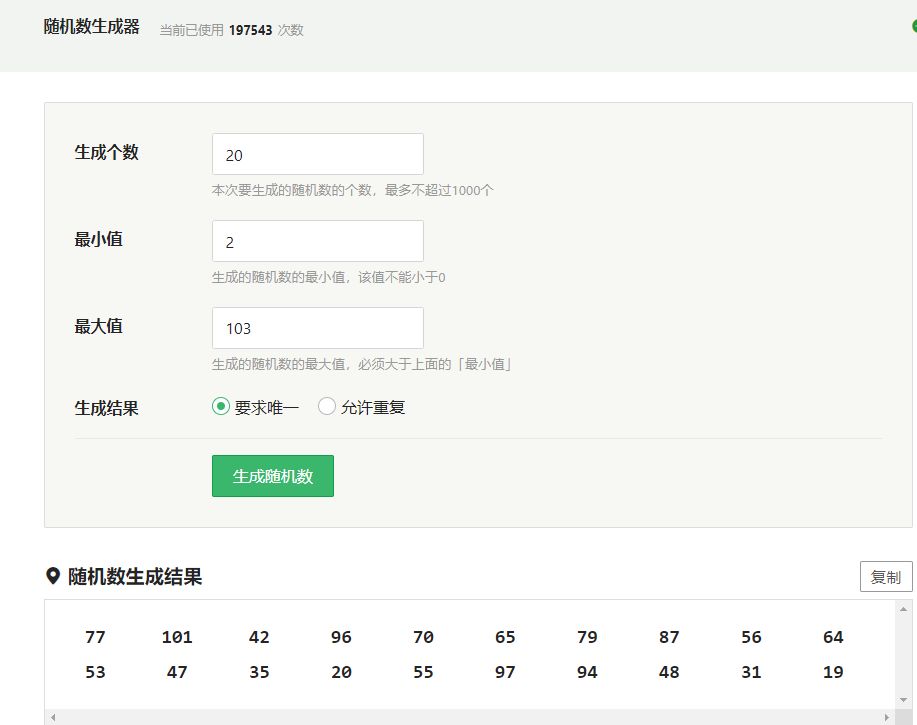The height and width of the screenshot is (725, 917).
Task: Click the 随机数生成器 page title
Action: 92,27
